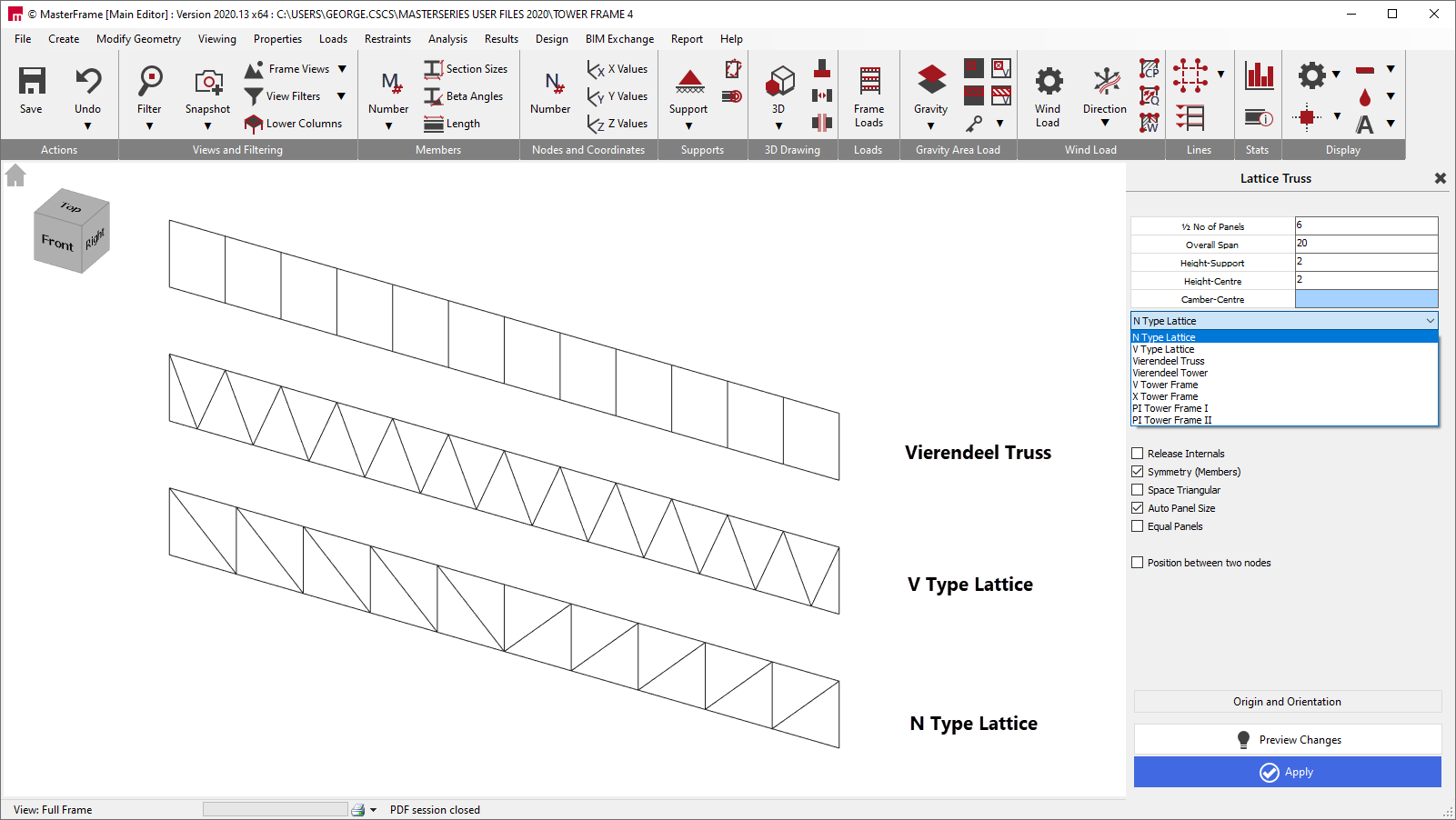Expand the View Filters dropdown
The width and height of the screenshot is (1456, 820).
(x=341, y=95)
